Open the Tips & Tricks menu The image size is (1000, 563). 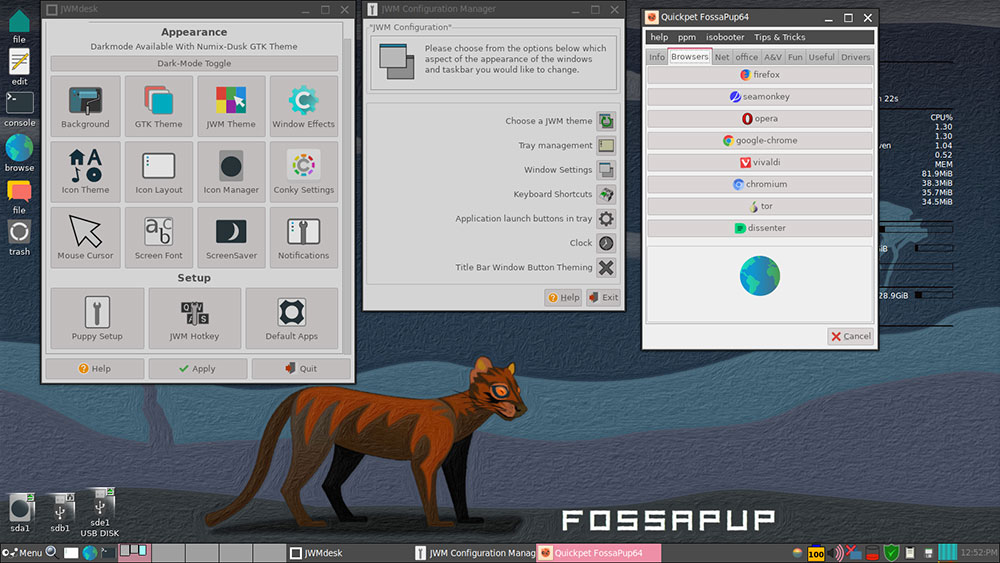(779, 37)
